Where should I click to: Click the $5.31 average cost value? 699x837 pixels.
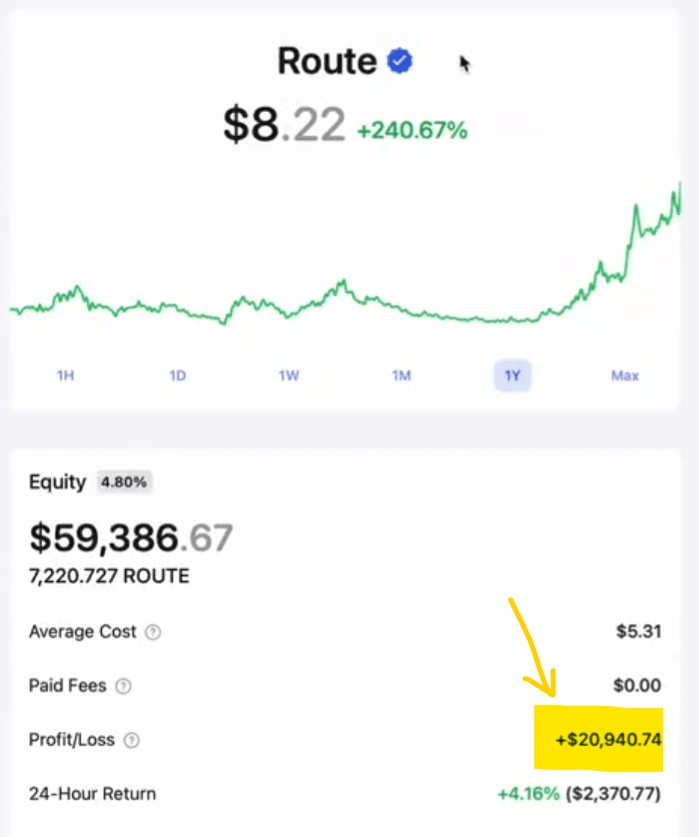point(639,632)
